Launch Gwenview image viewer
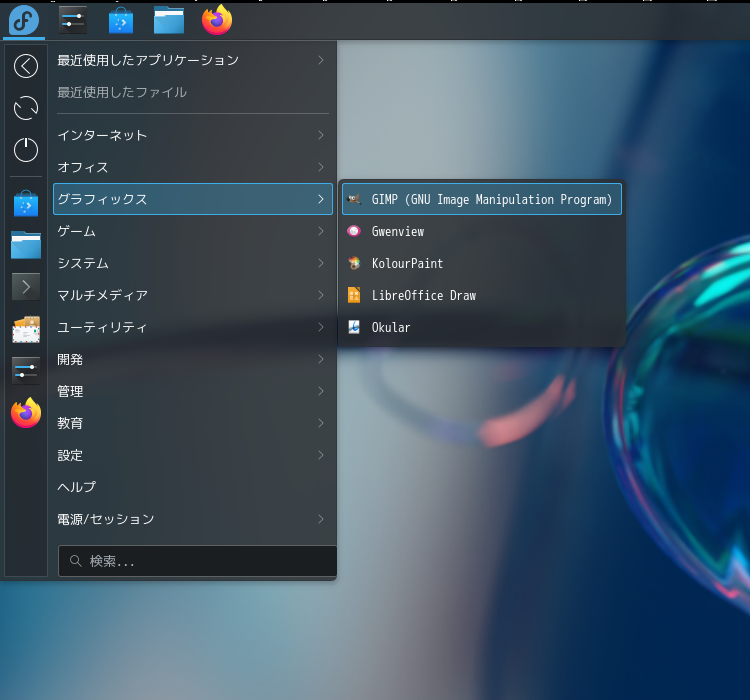This screenshot has height=700, width=750. click(482, 231)
